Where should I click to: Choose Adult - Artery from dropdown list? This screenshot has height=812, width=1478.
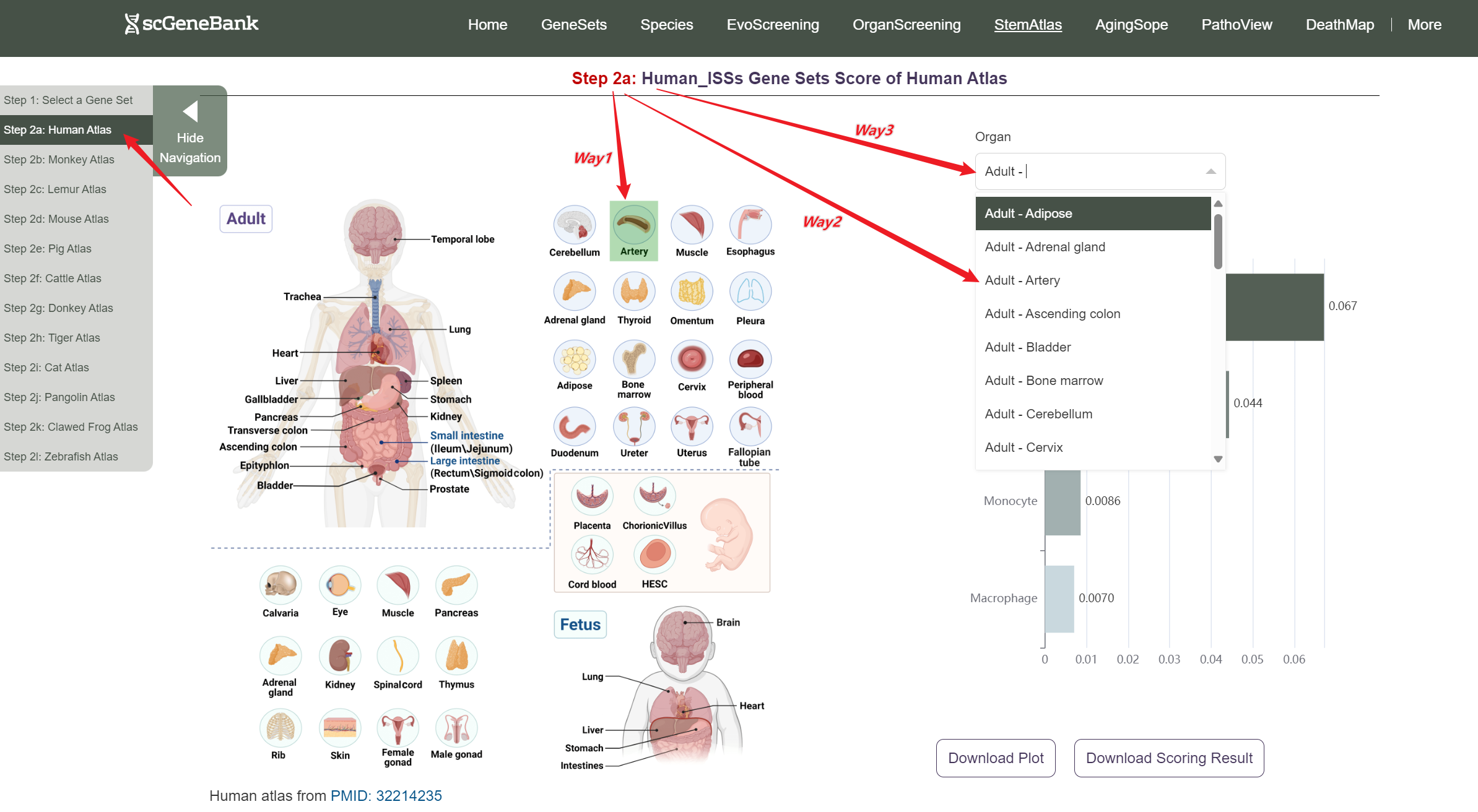[1022, 280]
